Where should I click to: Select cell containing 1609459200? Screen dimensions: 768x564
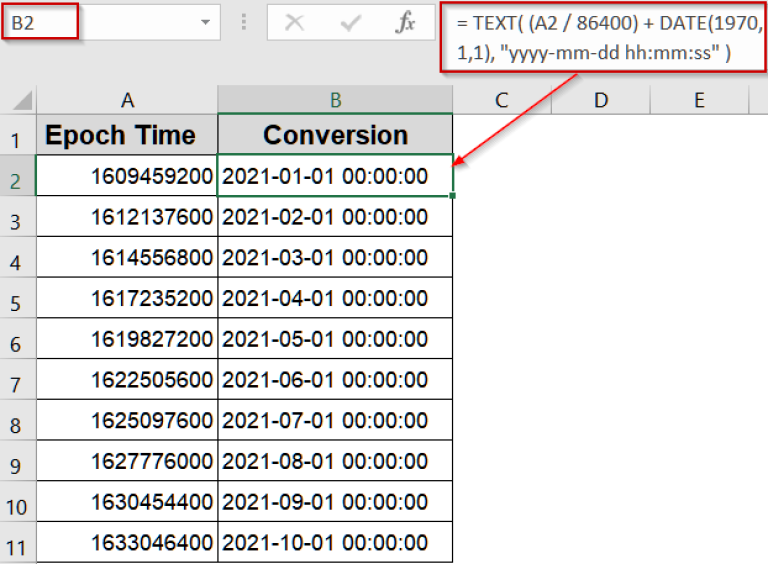coord(127,176)
